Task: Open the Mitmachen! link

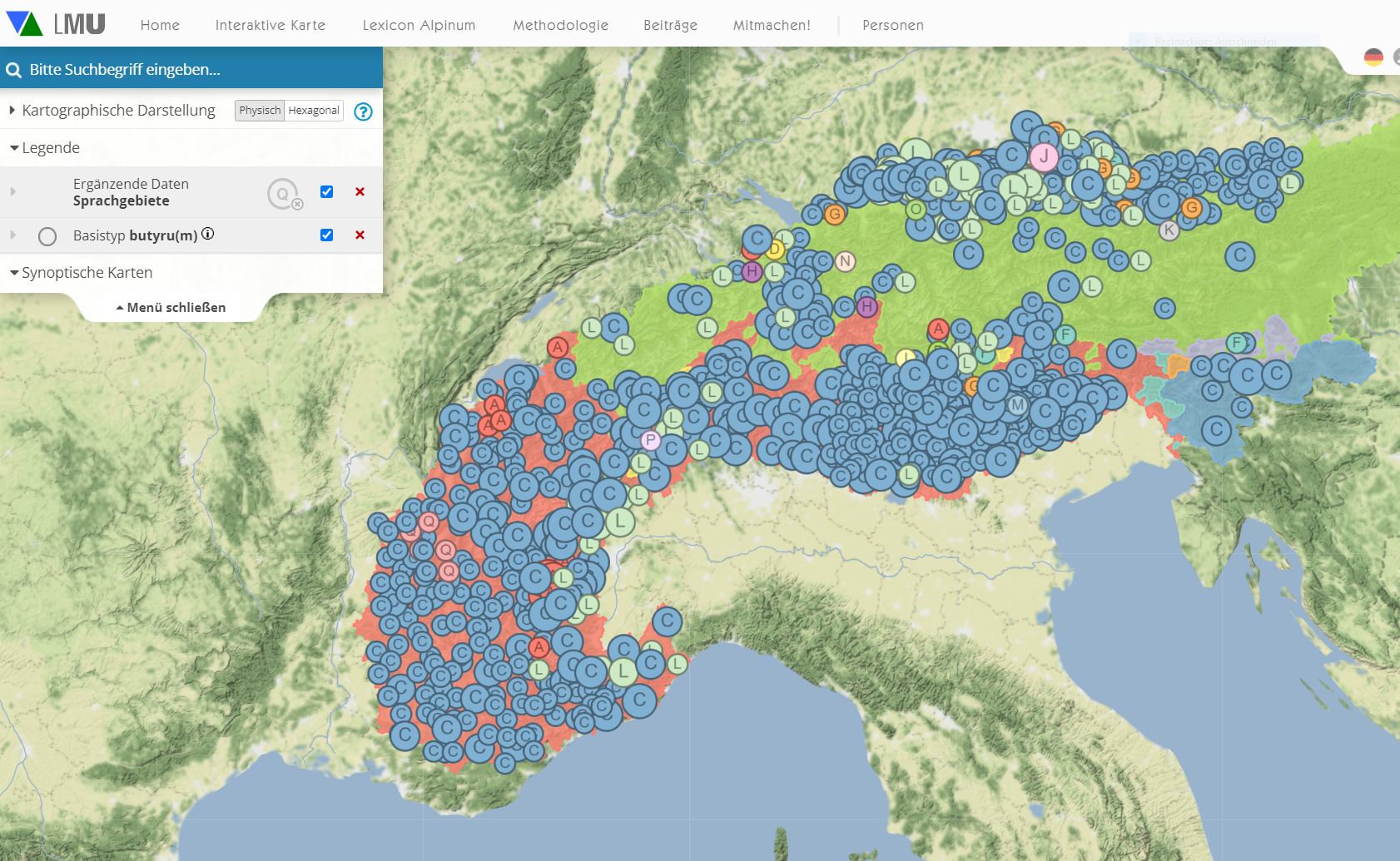Action: pyautogui.click(x=771, y=25)
